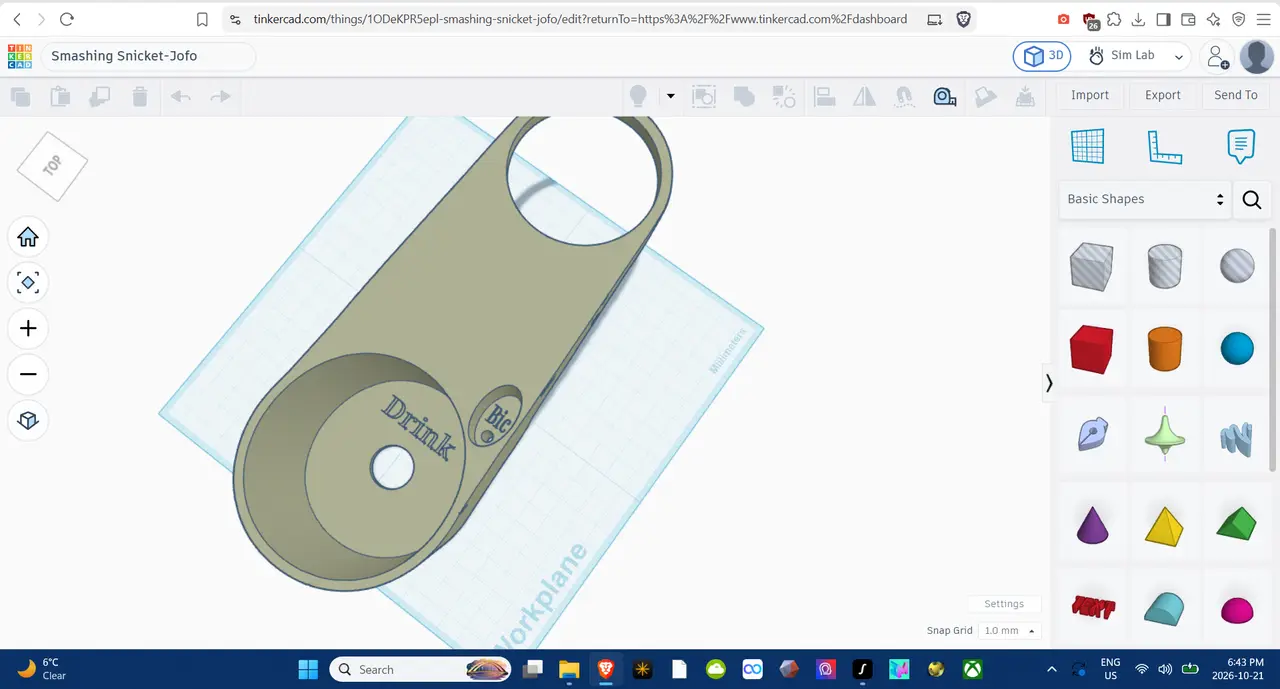Viewport: 1280px width, 689px height.
Task: Zoom in with the plus button
Action: 28,329
